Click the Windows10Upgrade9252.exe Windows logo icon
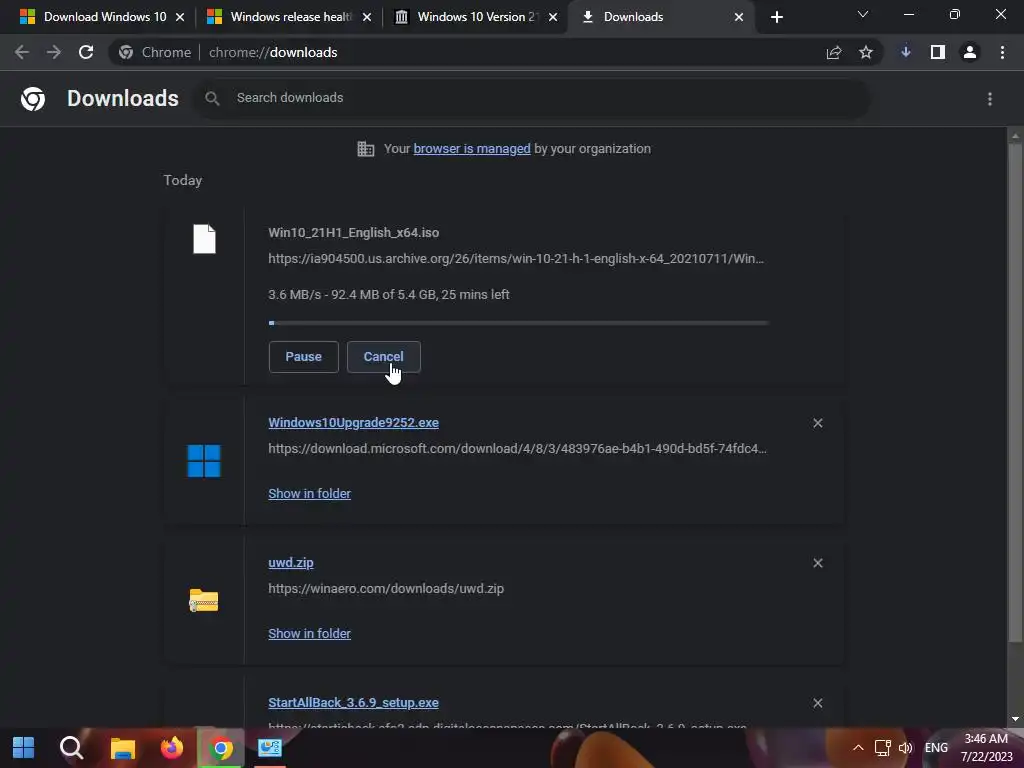 [204, 461]
